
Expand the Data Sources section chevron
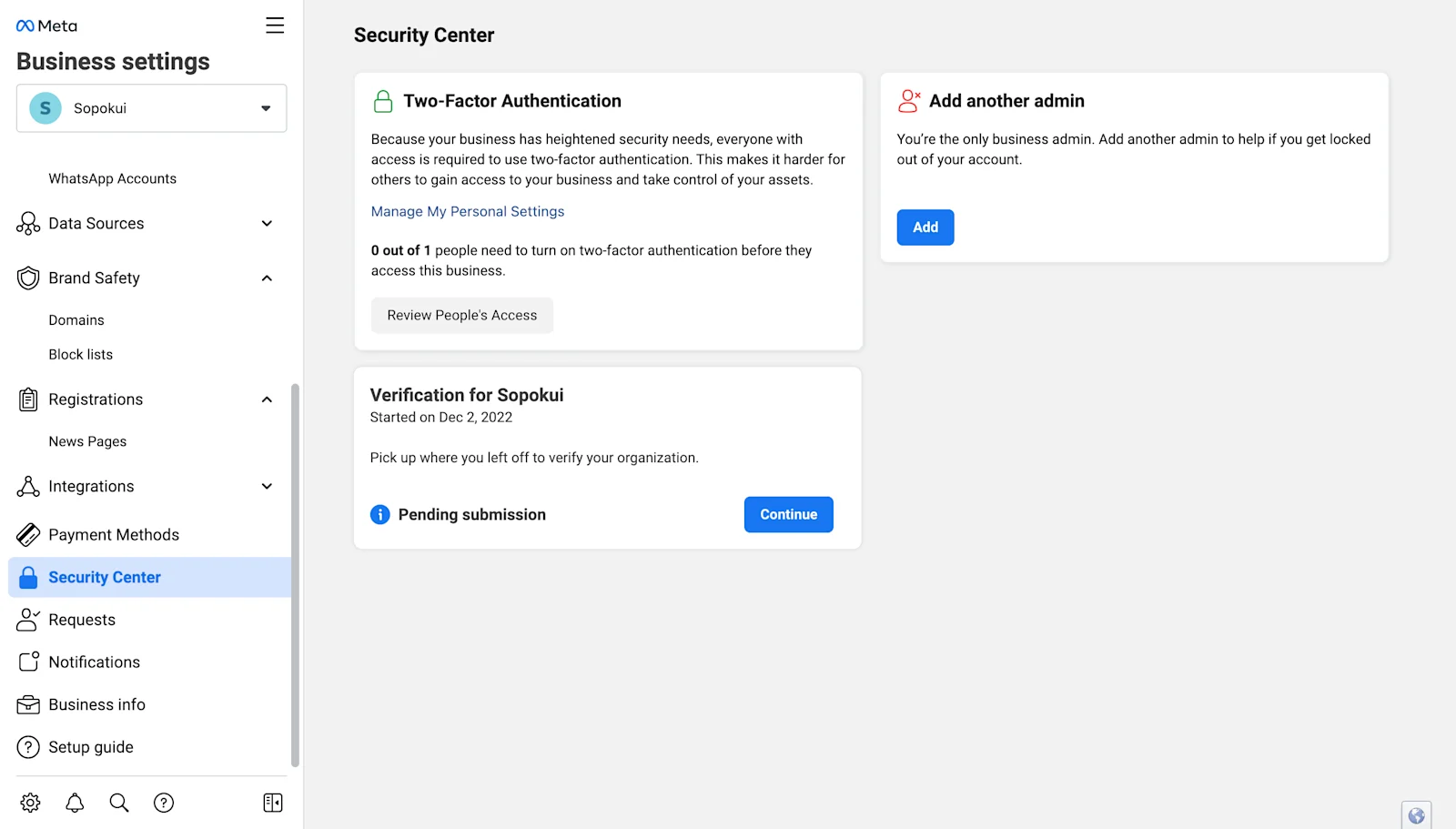267,224
